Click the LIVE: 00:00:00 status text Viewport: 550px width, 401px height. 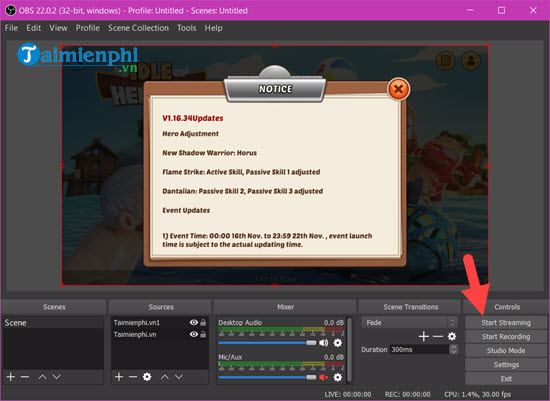click(348, 394)
